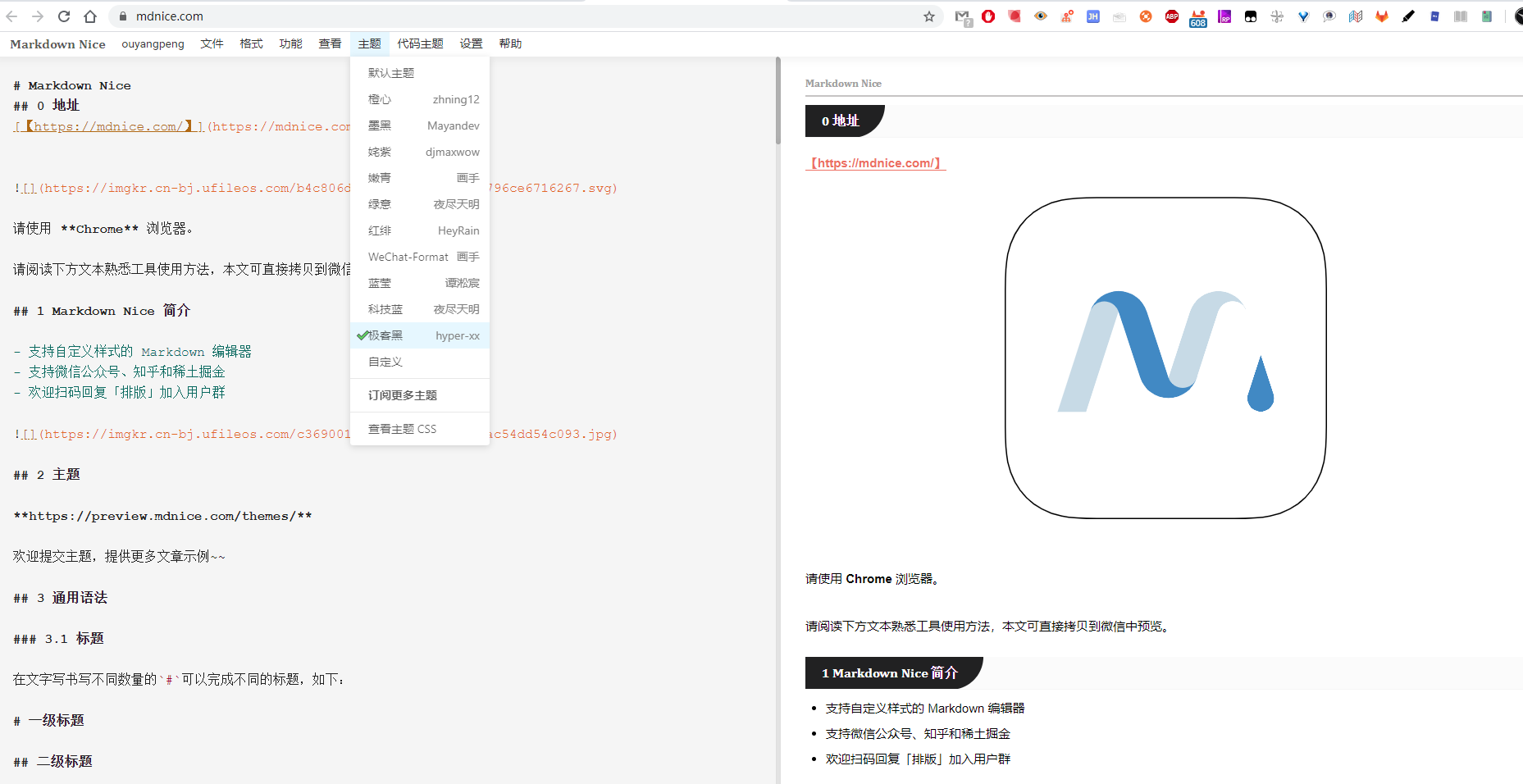Open the 文件 menu
This screenshot has height=784, width=1523.
click(212, 43)
